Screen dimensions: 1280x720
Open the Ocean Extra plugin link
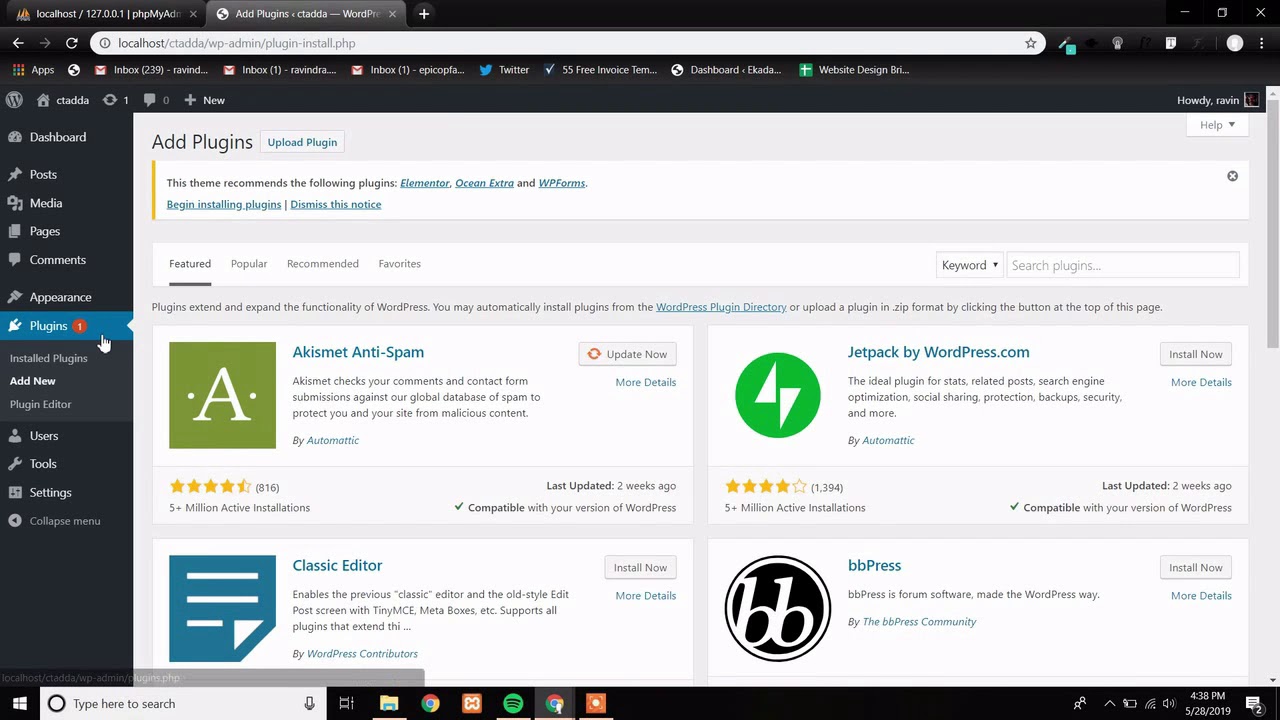pos(484,183)
